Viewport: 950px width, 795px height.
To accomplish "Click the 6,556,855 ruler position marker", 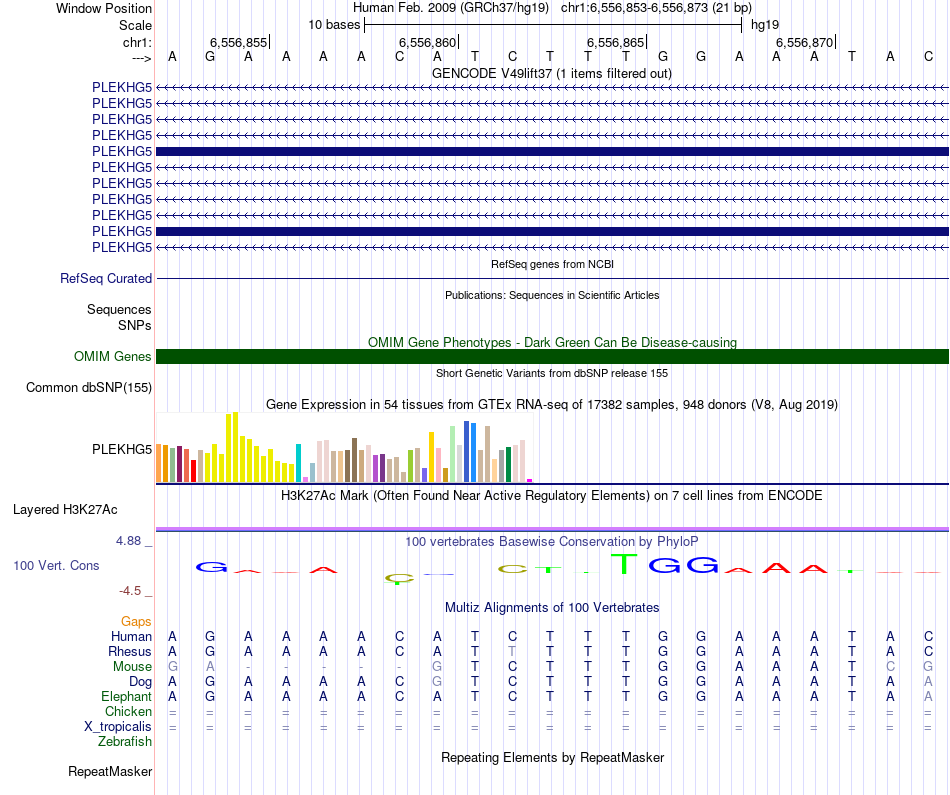I will point(239,42).
